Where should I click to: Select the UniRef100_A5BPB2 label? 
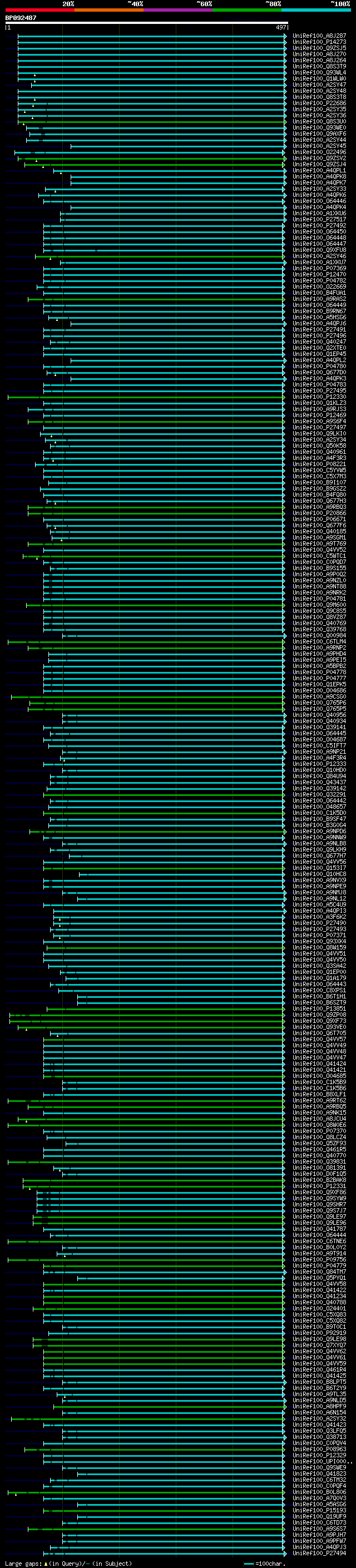point(319,666)
